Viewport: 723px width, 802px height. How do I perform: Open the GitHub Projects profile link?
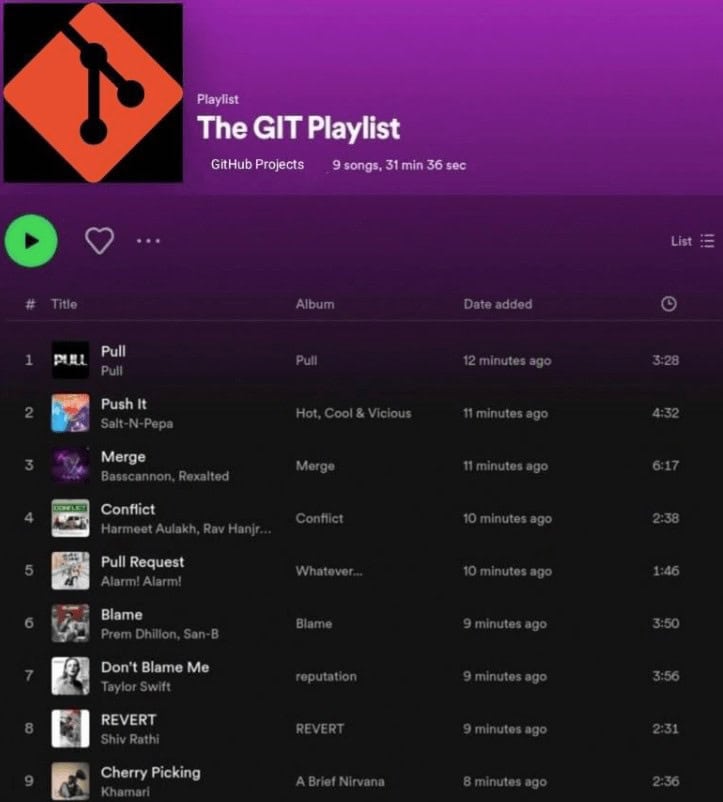(257, 165)
